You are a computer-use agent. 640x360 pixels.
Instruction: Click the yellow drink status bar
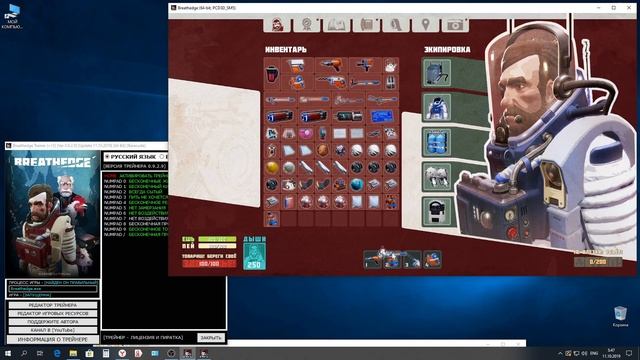coord(217,246)
